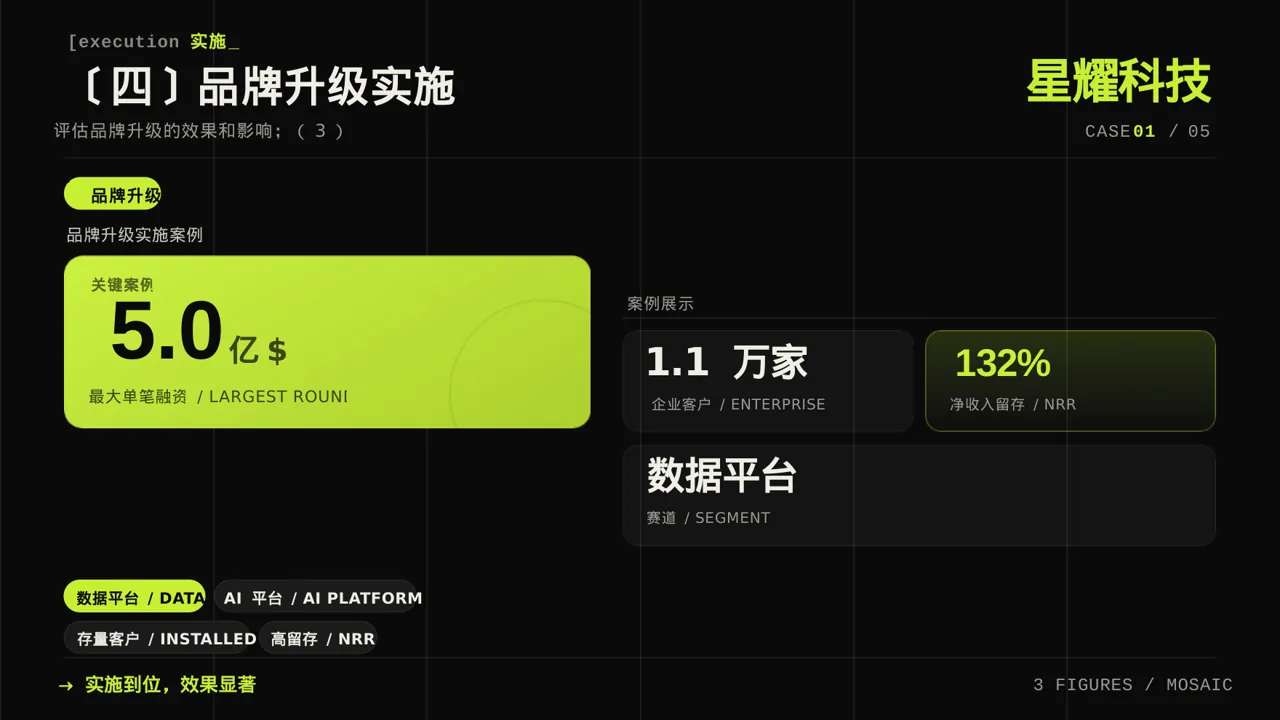Open the 132% NRR card
Screen dimensions: 1280x720
pos(1070,381)
